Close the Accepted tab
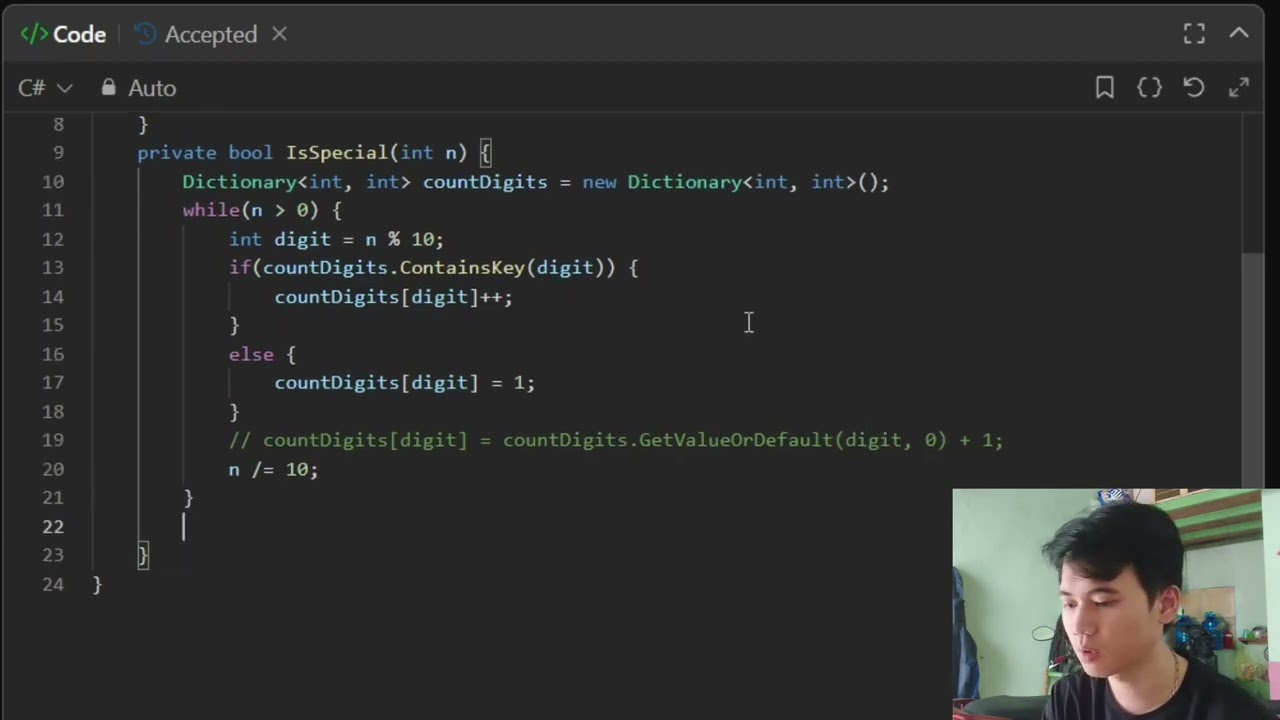Image resolution: width=1280 pixels, height=720 pixels. click(x=279, y=34)
